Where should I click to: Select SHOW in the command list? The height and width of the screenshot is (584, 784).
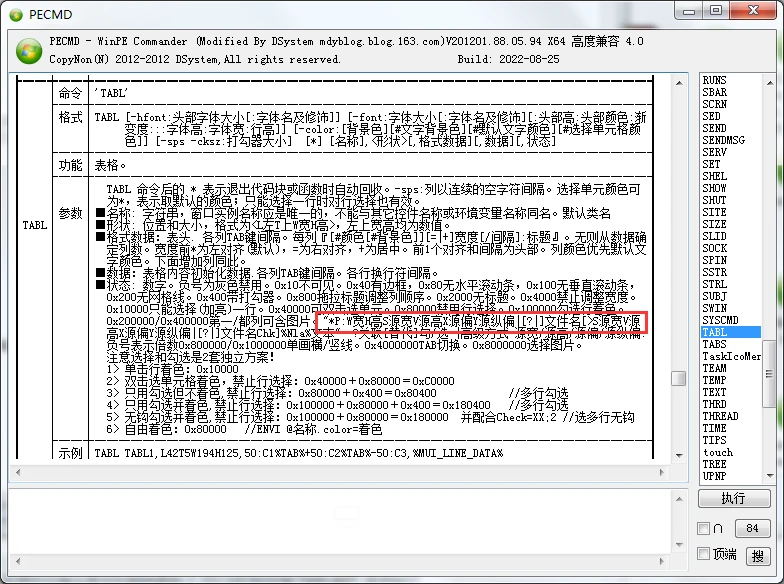pos(714,188)
